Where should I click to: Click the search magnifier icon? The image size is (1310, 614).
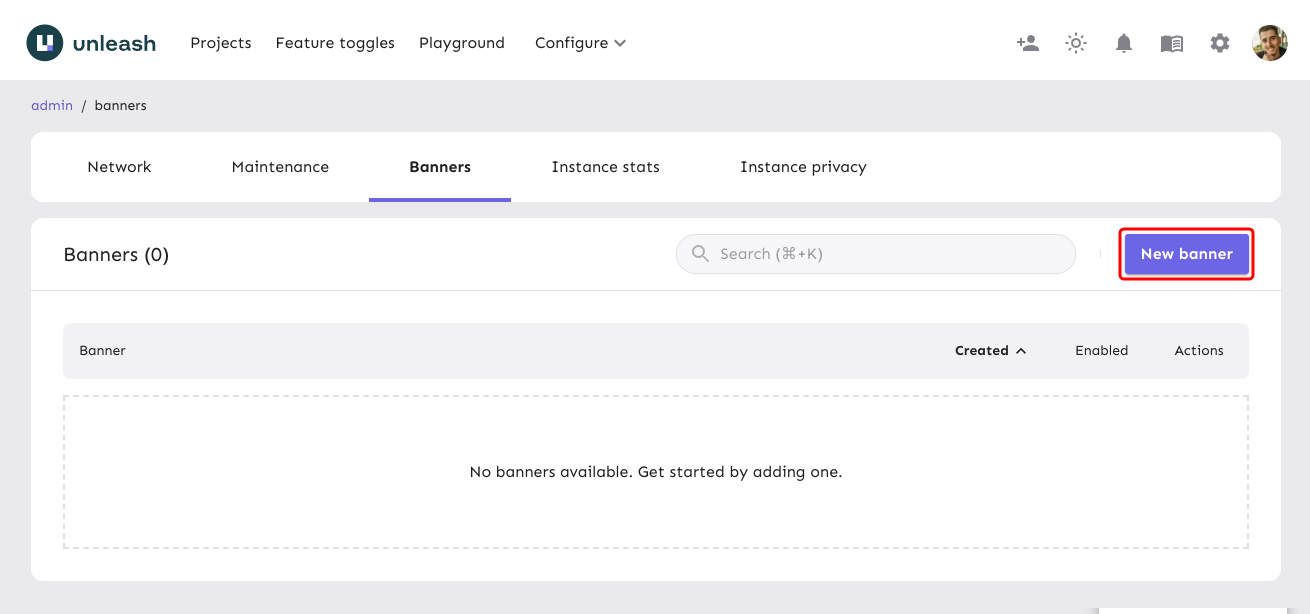coord(700,254)
